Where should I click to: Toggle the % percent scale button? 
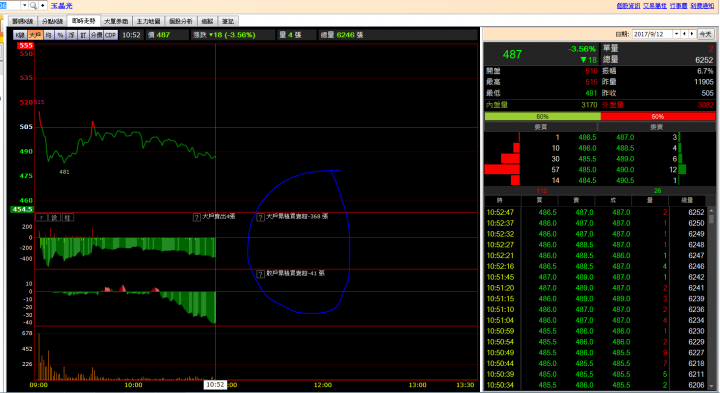60,35
